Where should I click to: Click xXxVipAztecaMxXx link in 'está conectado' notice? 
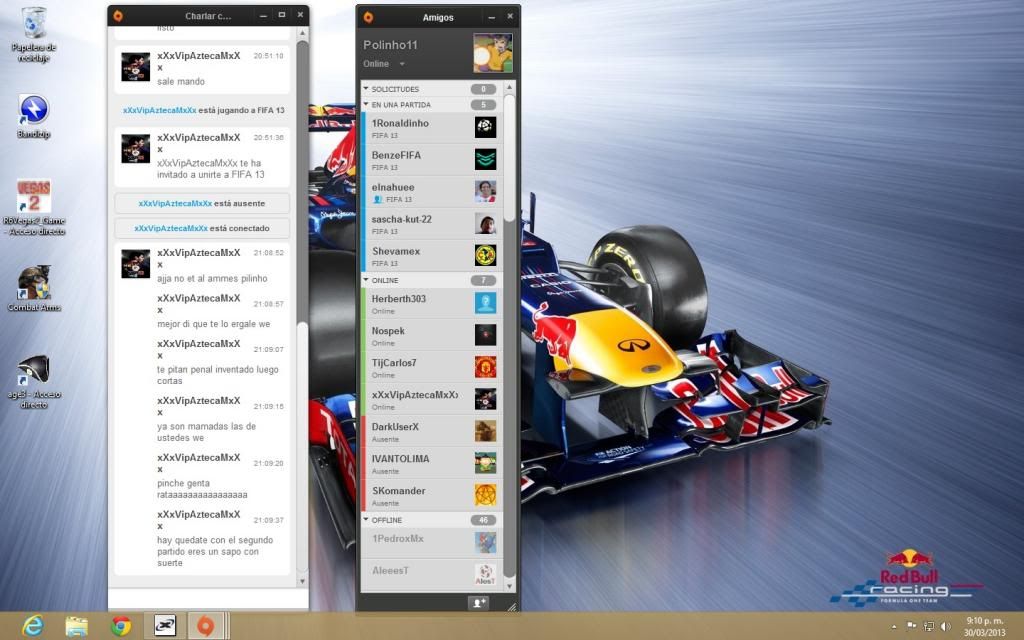click(171, 228)
